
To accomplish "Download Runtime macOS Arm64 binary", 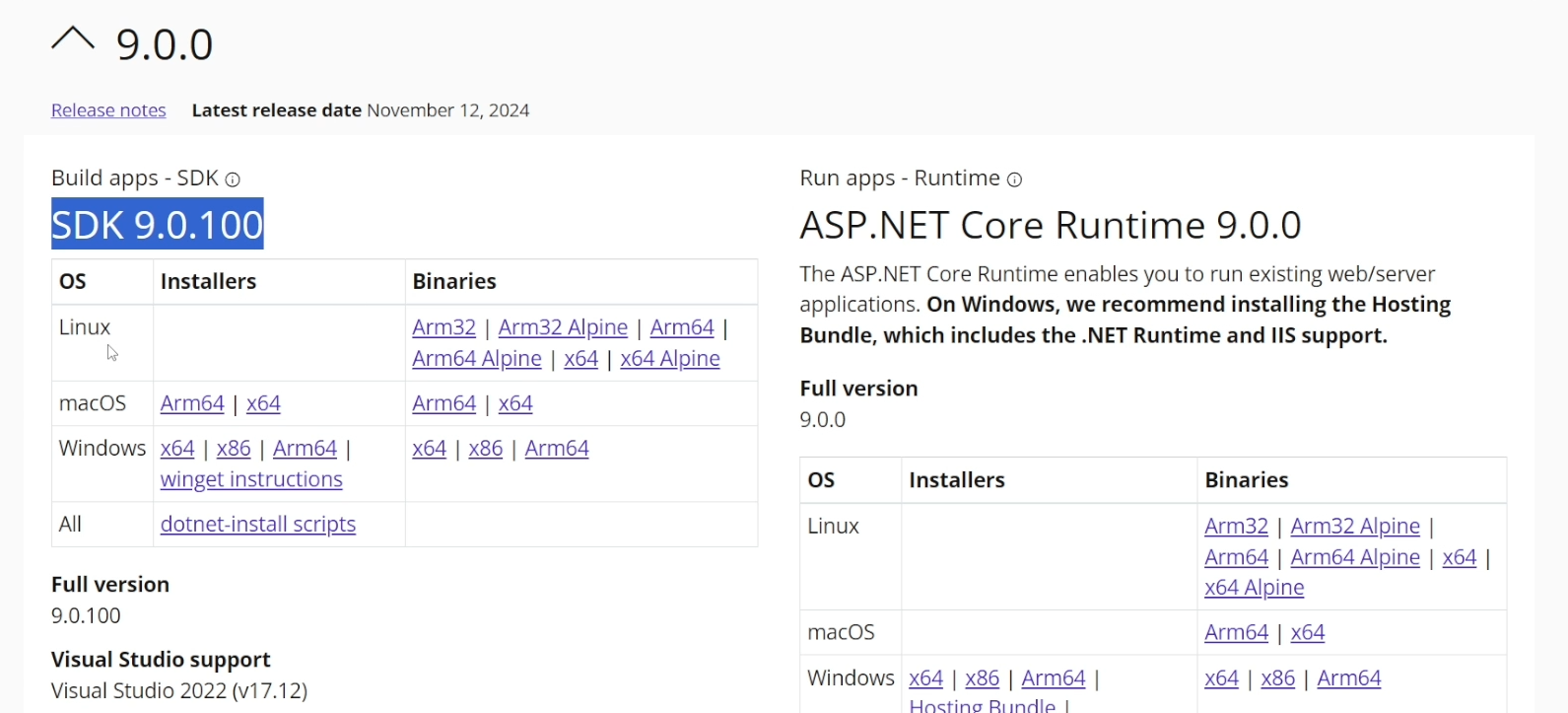I will [x=1236, y=633].
